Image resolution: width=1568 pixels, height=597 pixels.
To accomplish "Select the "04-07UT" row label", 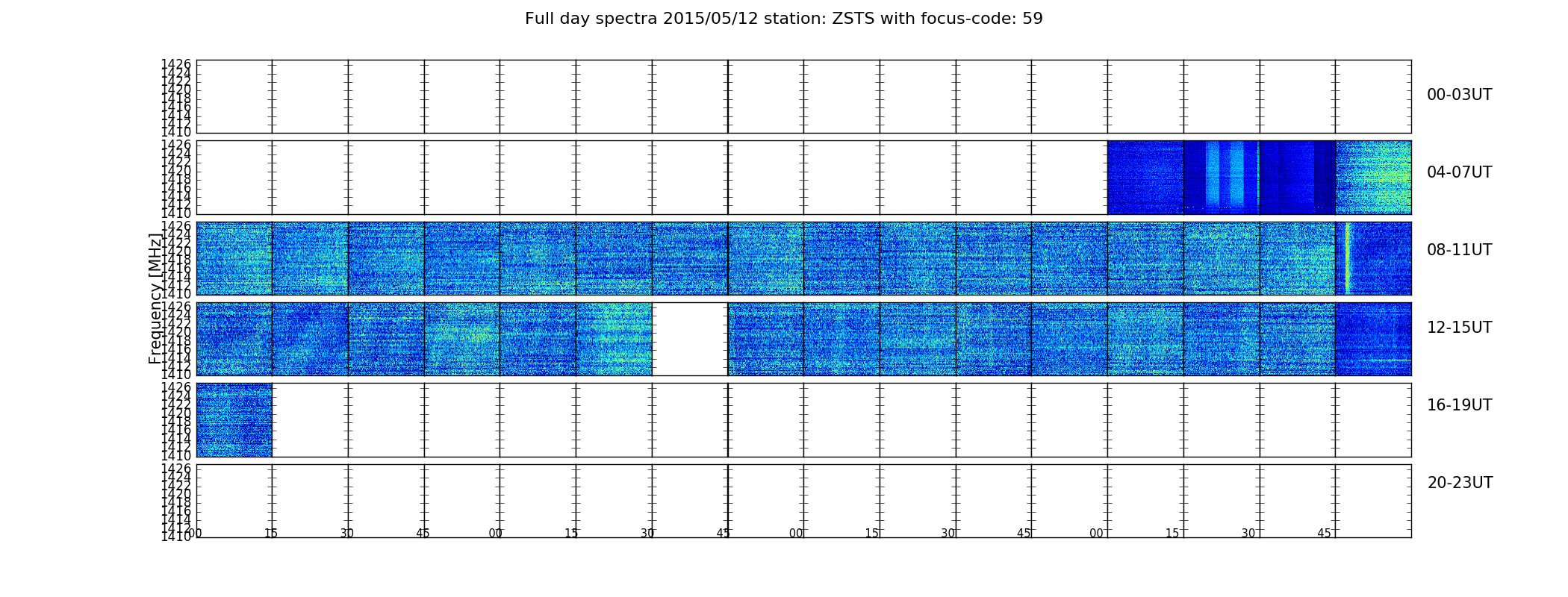I will point(1459,172).
